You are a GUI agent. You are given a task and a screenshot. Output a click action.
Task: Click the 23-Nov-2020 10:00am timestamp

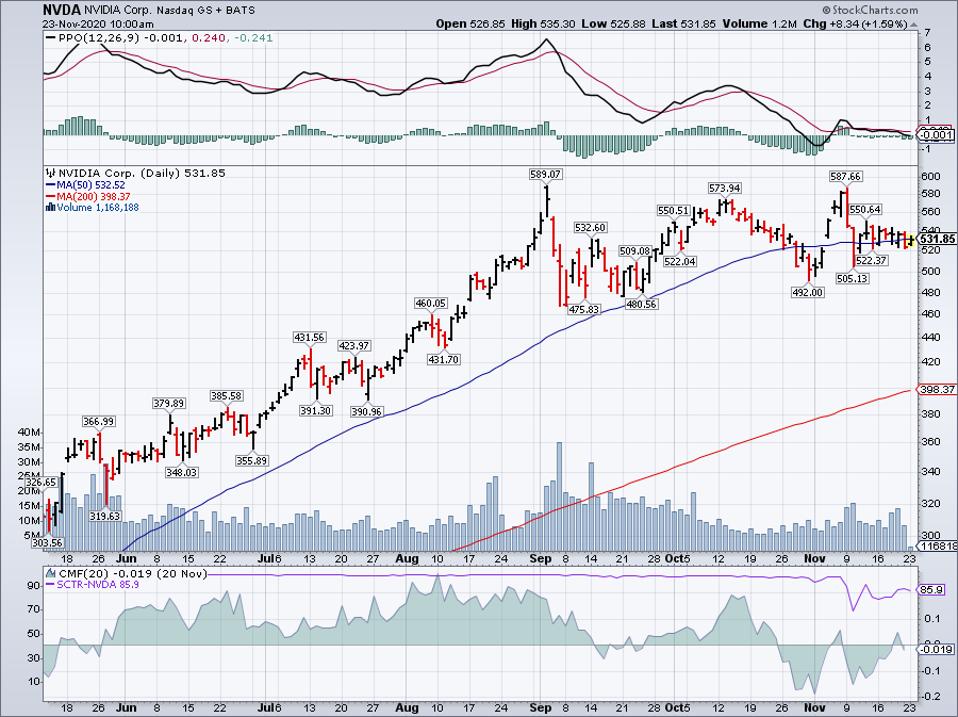point(98,24)
